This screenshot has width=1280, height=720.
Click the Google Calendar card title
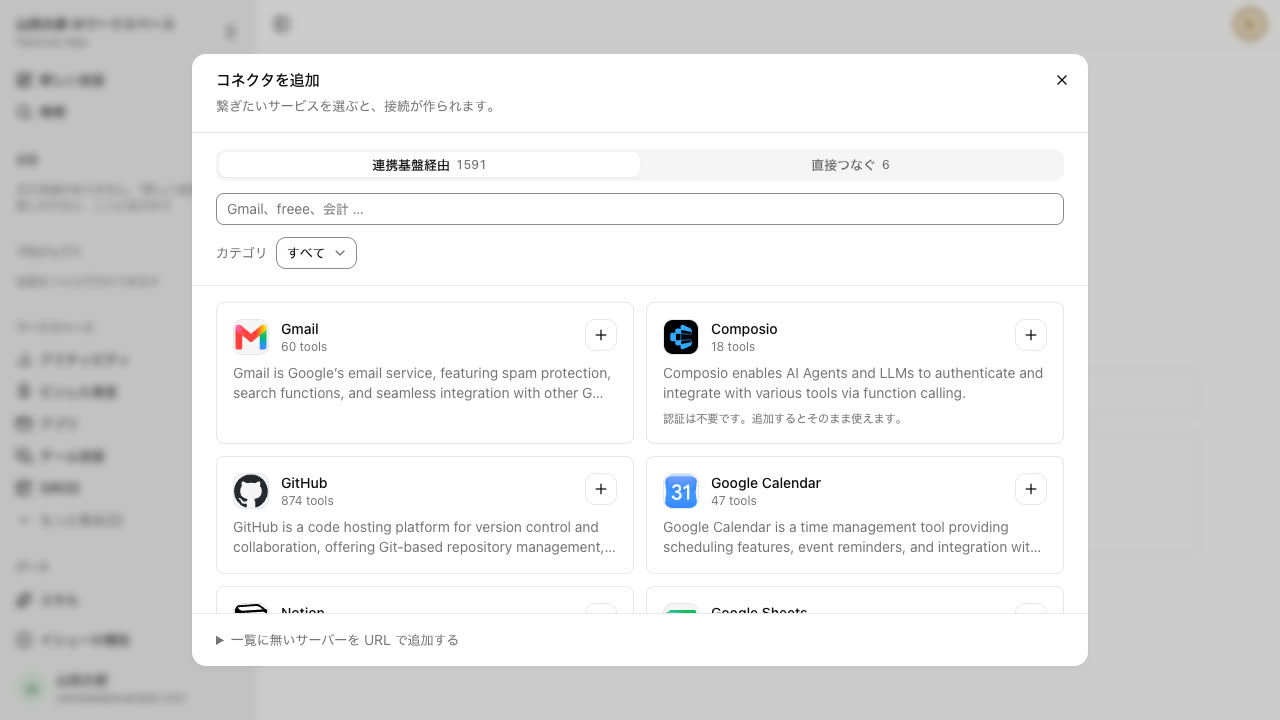point(766,483)
